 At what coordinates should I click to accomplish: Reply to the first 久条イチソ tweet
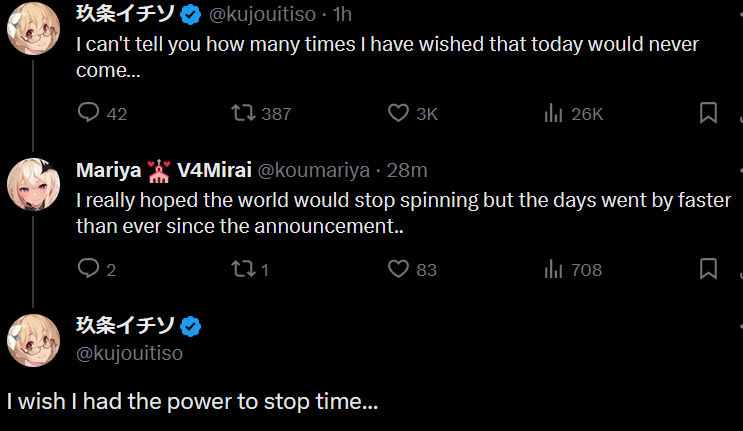point(89,113)
